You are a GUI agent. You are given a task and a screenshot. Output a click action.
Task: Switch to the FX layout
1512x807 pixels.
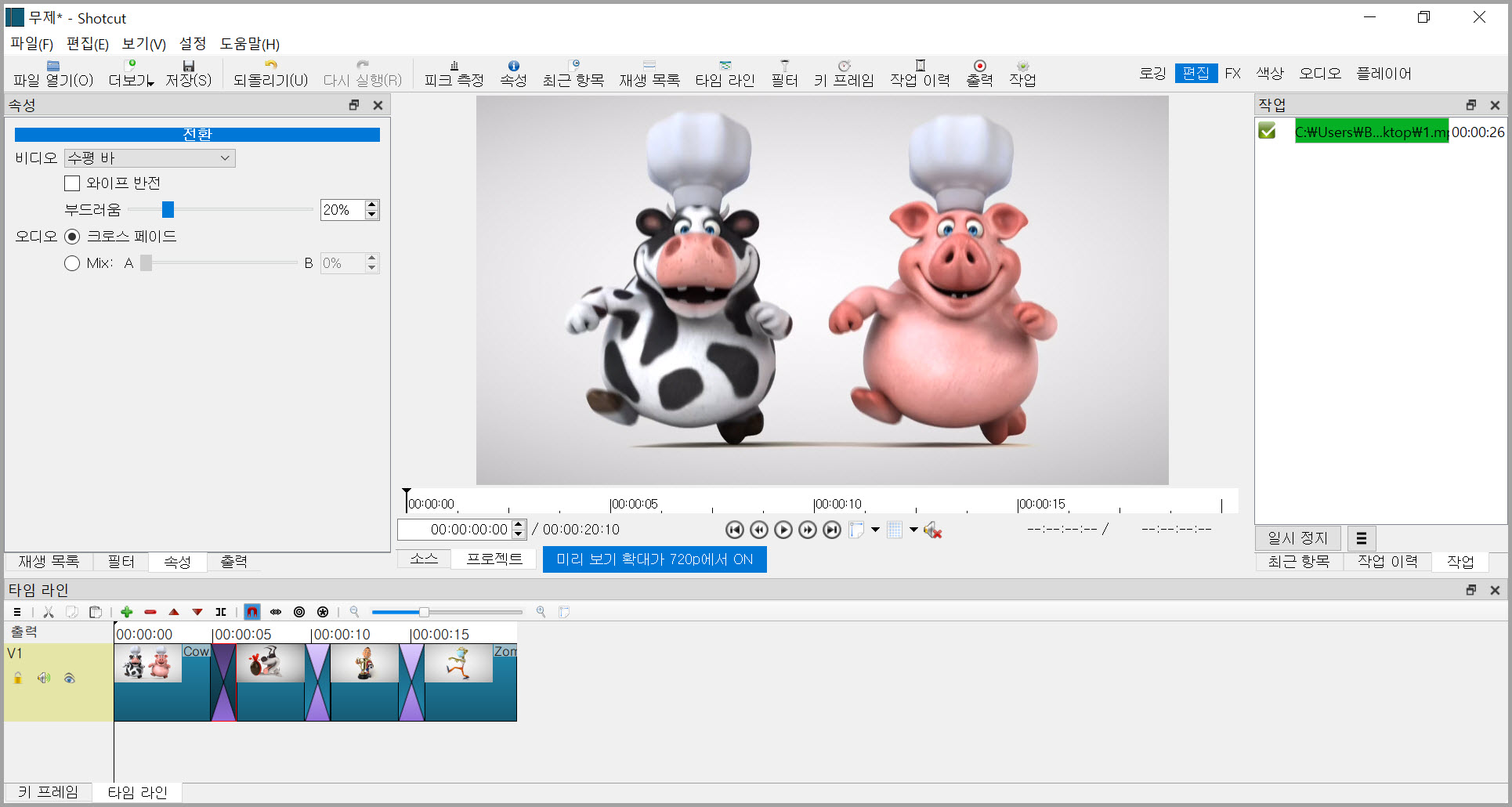pyautogui.click(x=1233, y=74)
